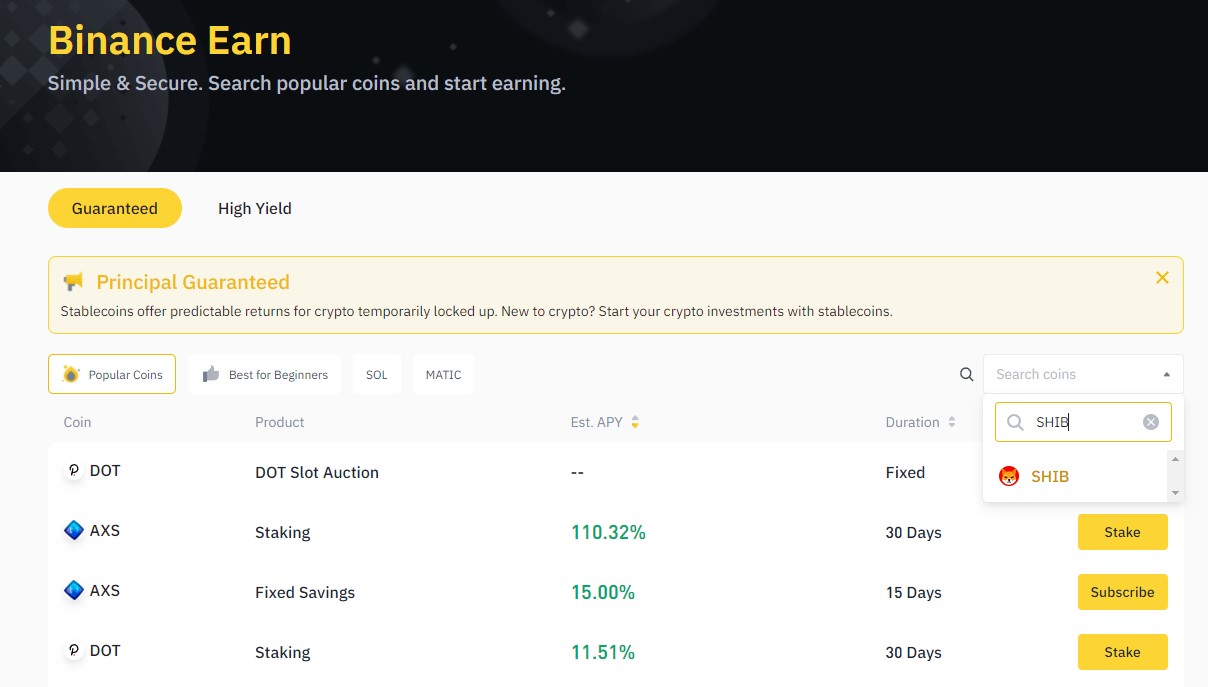The height and width of the screenshot is (687, 1208).
Task: Click the AXS logo in Fixed Savings row
Action: pos(73,591)
